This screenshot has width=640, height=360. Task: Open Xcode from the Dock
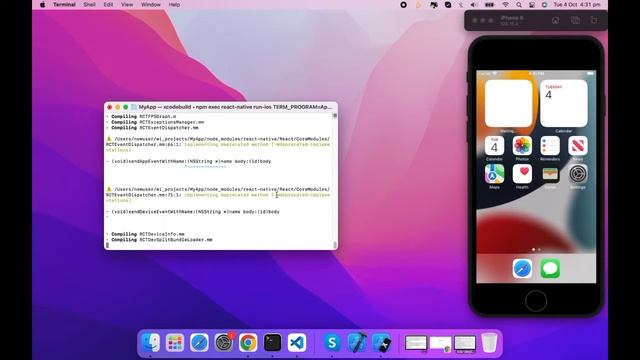point(357,342)
